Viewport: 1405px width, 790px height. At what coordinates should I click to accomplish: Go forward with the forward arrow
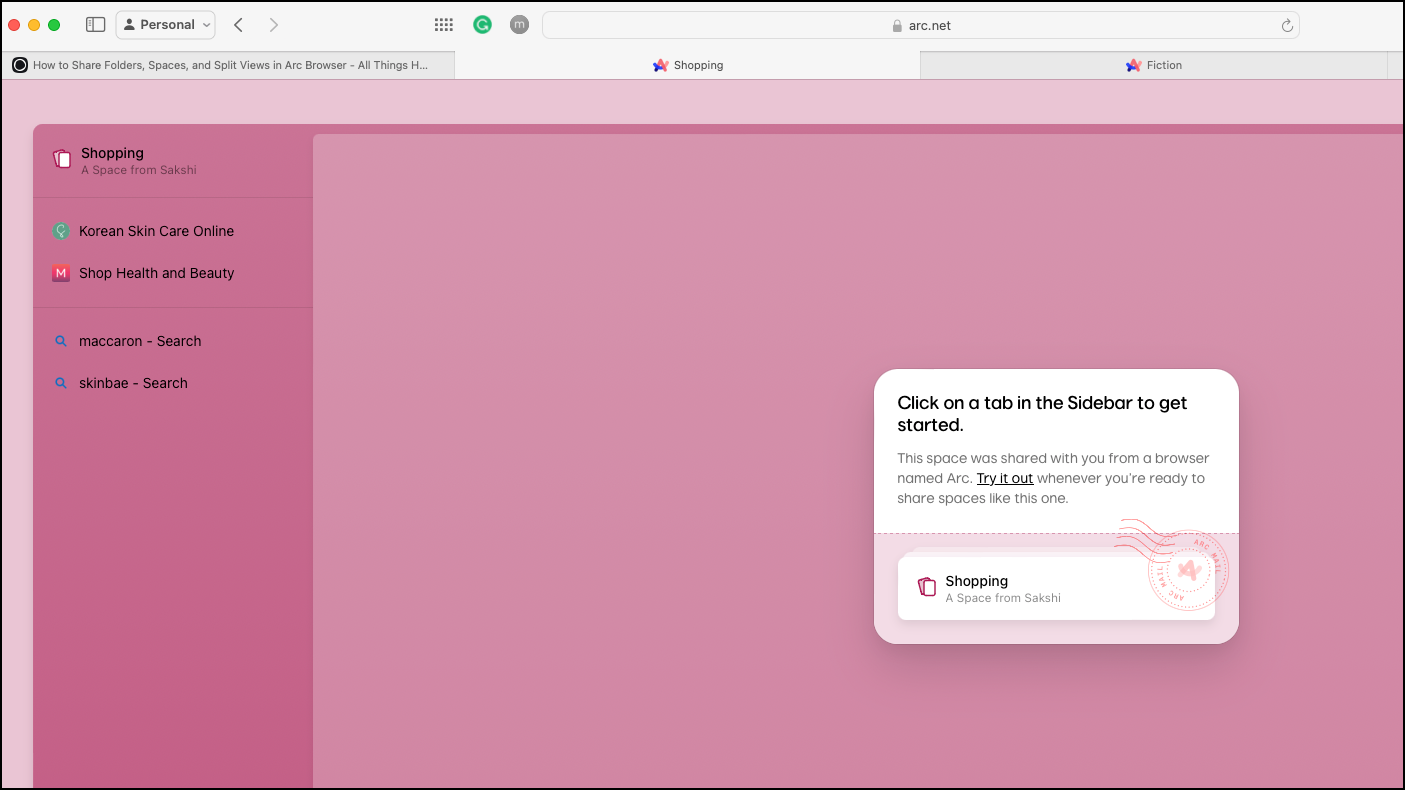(274, 25)
